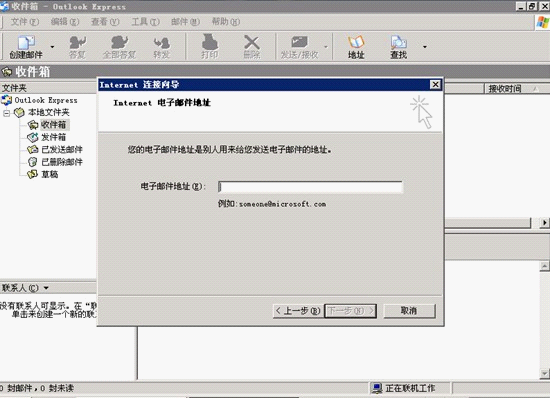Click the email address input field
The height and width of the screenshot is (399, 551).
click(310, 187)
